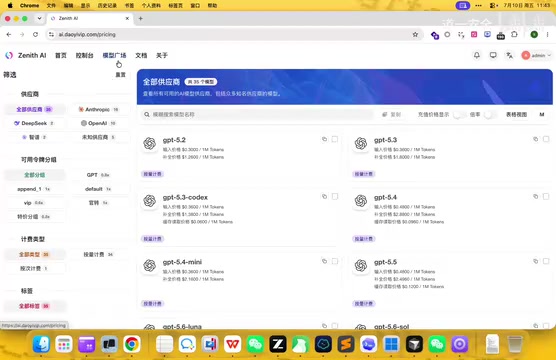556x360 pixels.
Task: Open Google Chrome from the dock
Action: tap(132, 344)
